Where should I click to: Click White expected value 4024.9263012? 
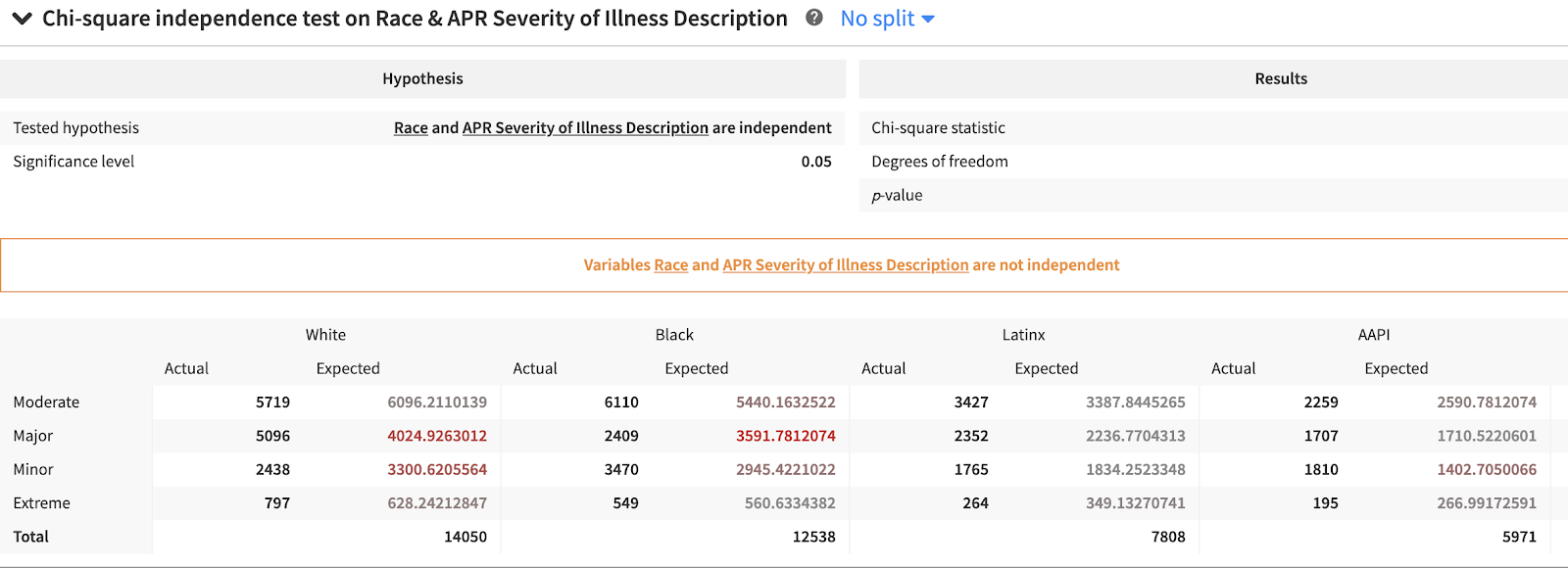click(x=437, y=436)
